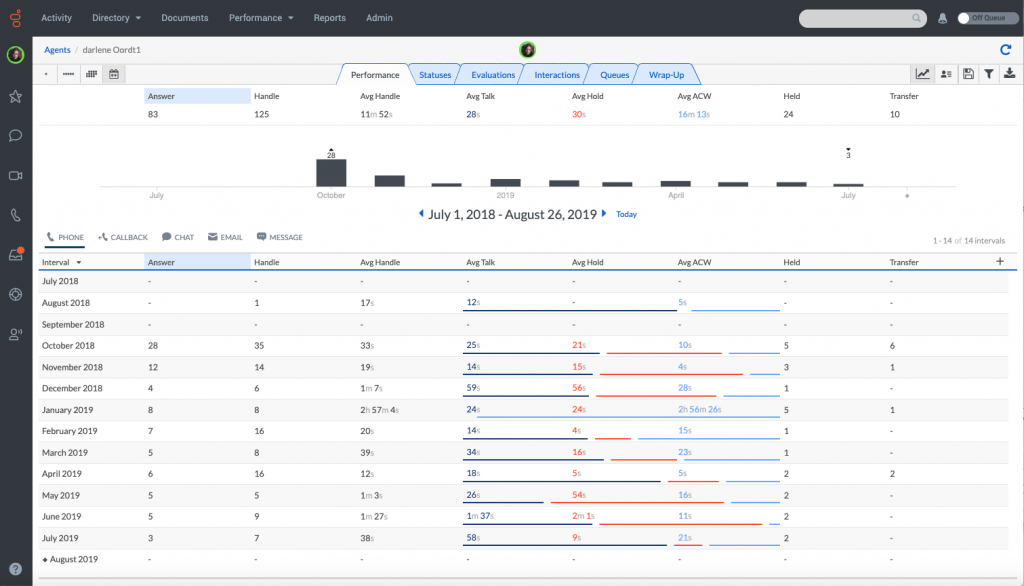Switch to the Queues tab
The width and height of the screenshot is (1024, 586).
(x=613, y=73)
